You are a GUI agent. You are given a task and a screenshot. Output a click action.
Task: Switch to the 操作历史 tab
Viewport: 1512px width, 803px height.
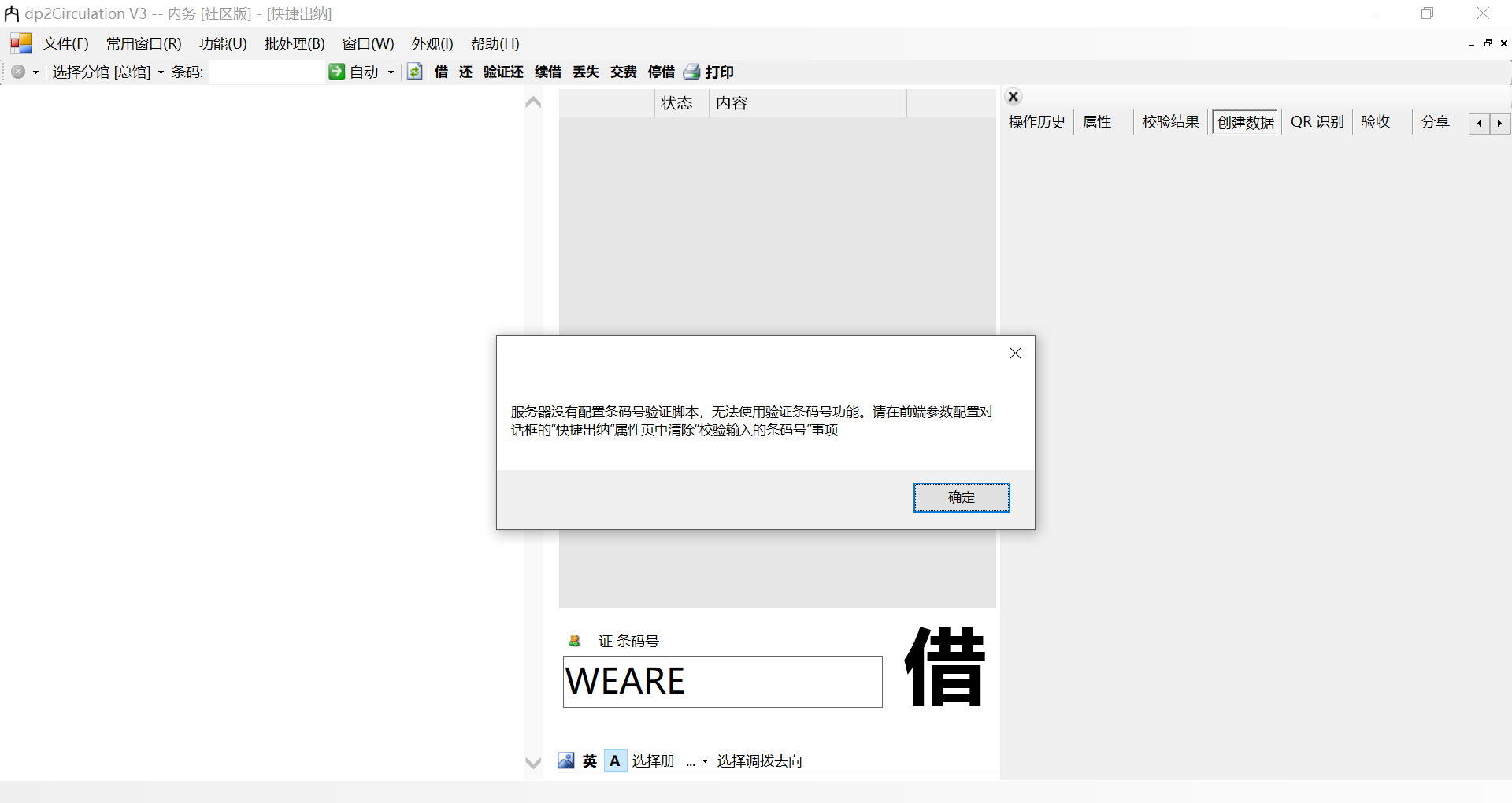pos(1036,122)
